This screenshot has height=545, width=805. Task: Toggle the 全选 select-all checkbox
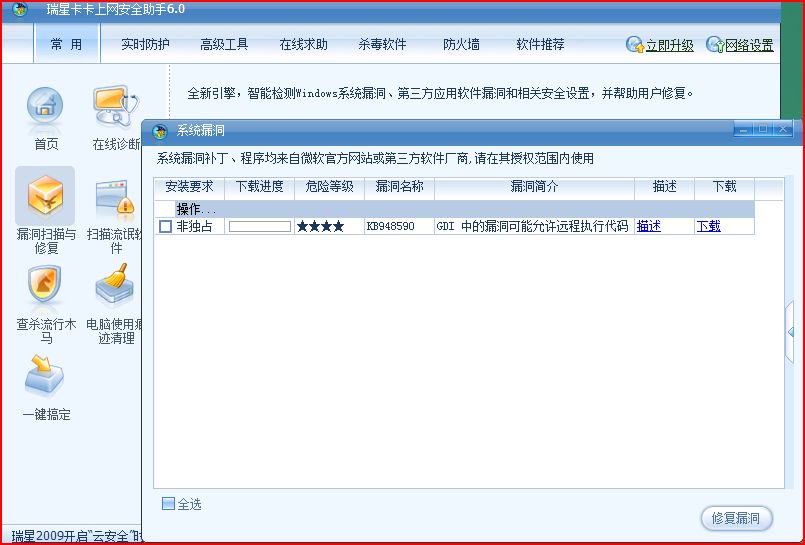(168, 503)
